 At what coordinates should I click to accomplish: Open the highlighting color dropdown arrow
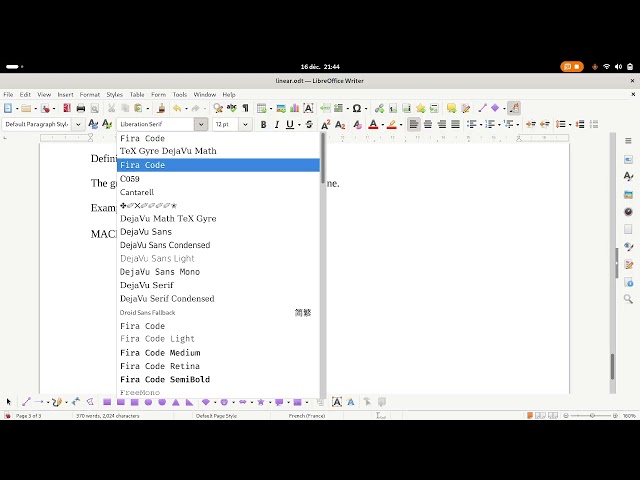(401, 125)
